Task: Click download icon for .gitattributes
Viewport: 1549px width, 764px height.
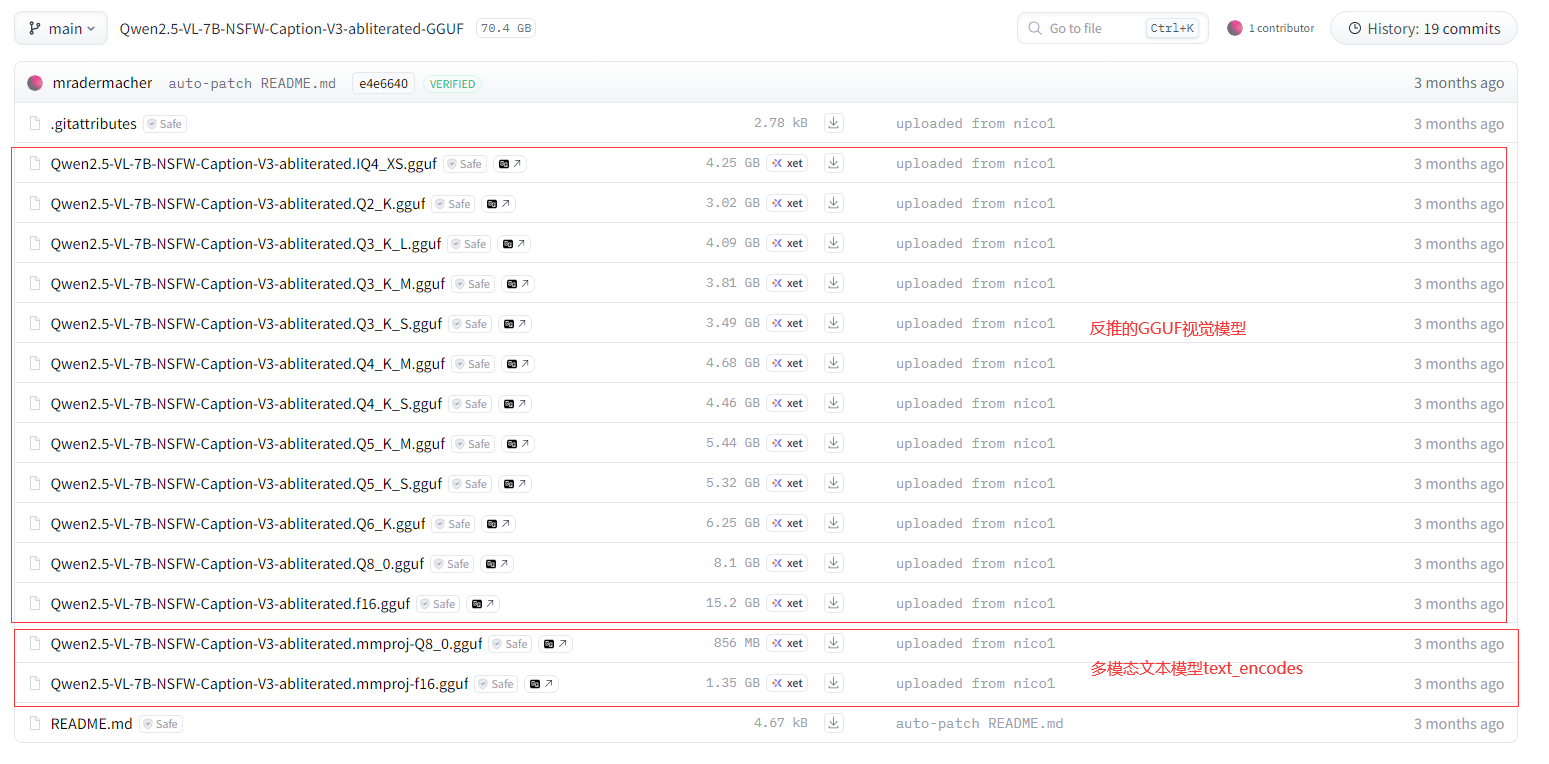Action: point(834,123)
